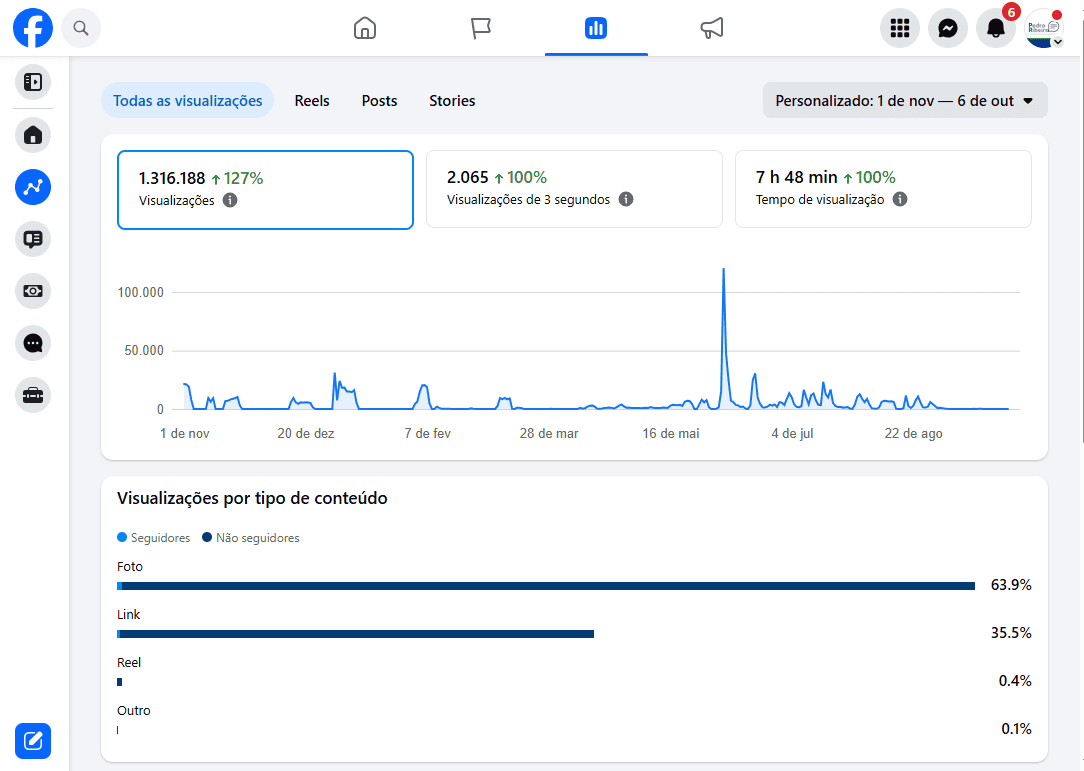Click the 100.000 y-axis label
Viewport: 1084px width, 771px height.
(140, 292)
